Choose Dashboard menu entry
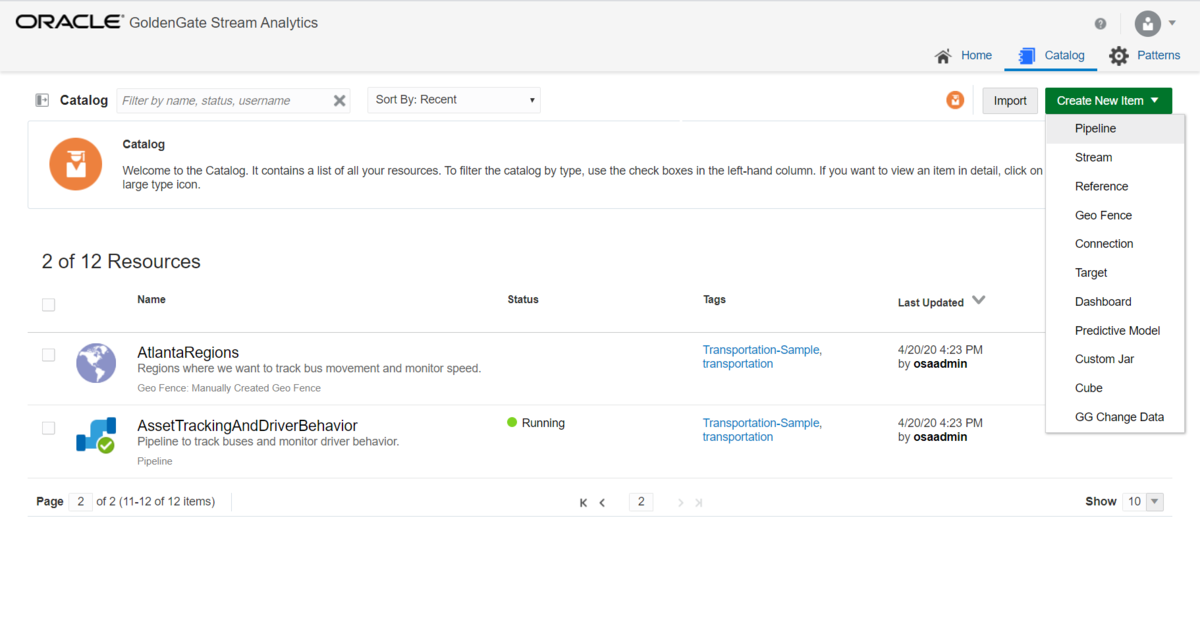 [x=1115, y=302]
